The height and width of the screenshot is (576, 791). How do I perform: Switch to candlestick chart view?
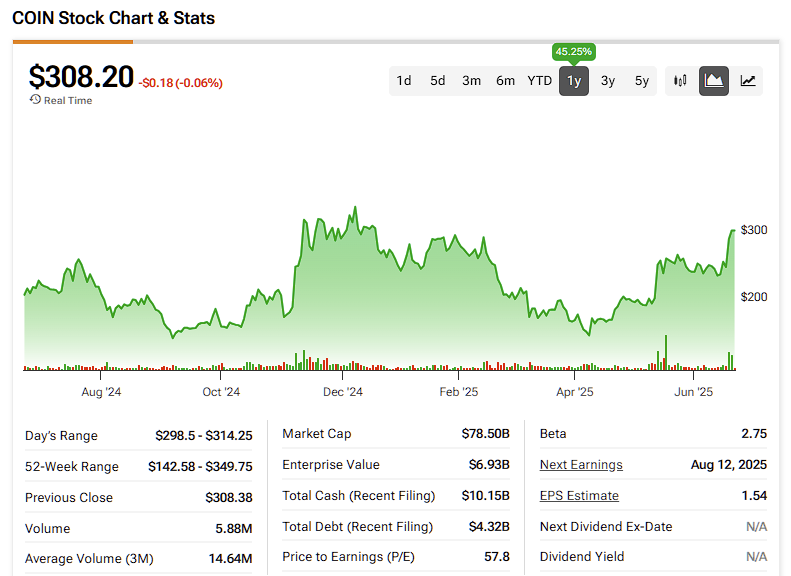coord(681,81)
